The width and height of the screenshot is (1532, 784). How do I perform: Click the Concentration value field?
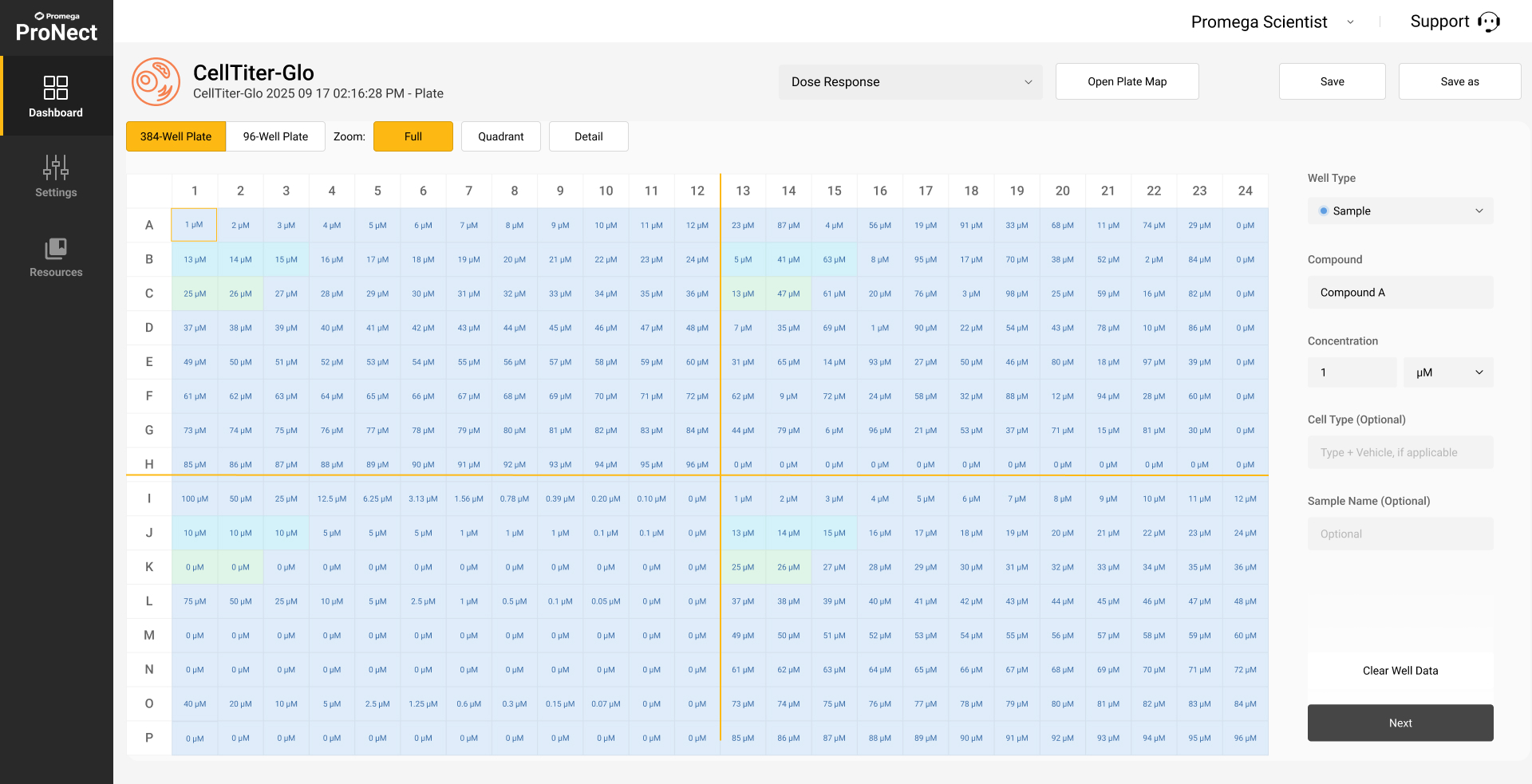click(1352, 372)
